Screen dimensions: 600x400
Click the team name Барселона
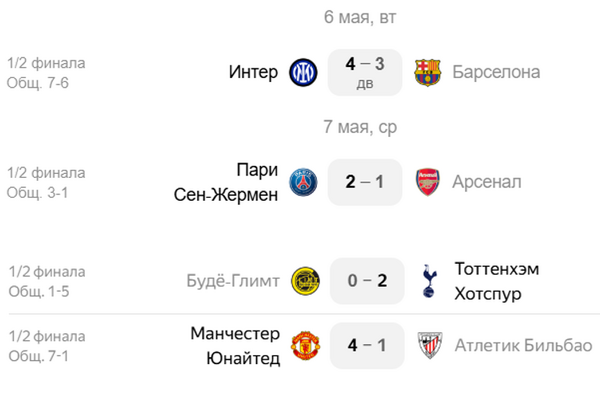[496, 72]
